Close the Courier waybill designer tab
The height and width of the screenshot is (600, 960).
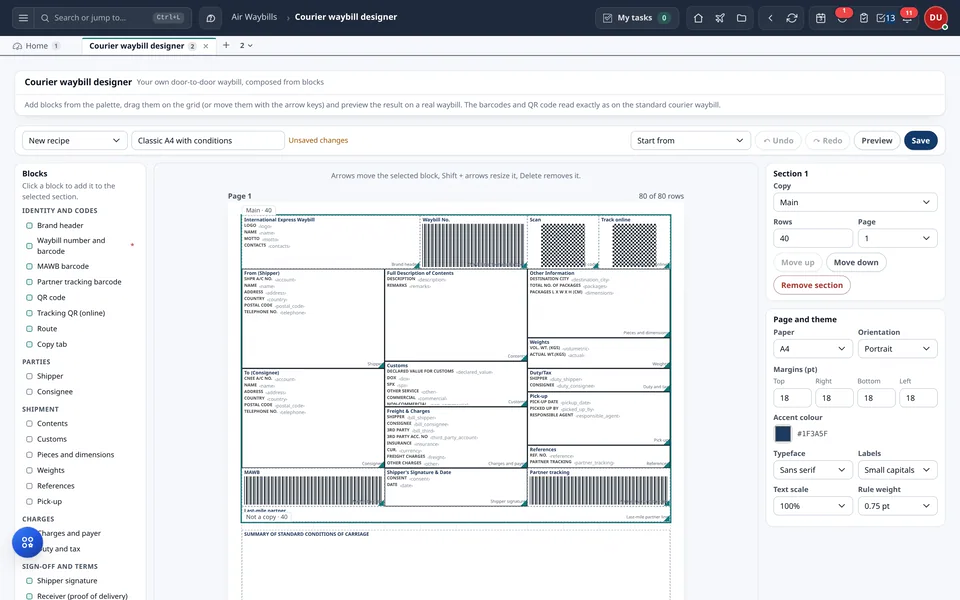coord(206,46)
